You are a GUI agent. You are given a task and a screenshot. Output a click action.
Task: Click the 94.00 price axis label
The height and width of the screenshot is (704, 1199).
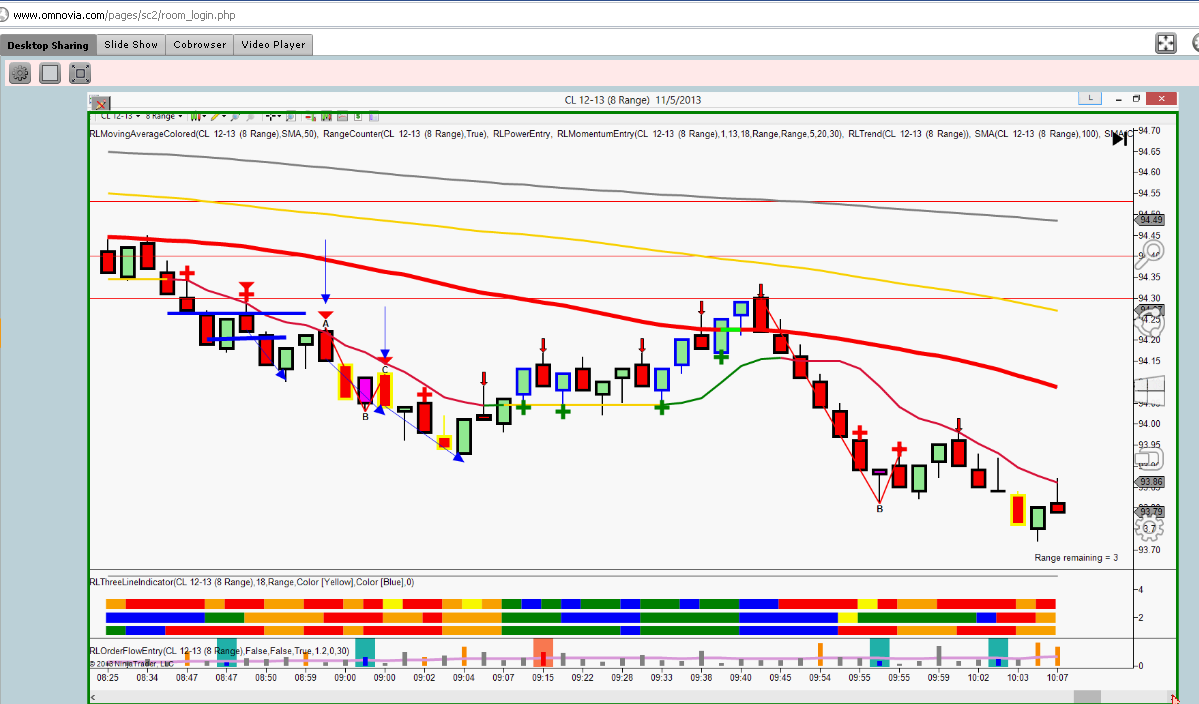tap(1149, 423)
